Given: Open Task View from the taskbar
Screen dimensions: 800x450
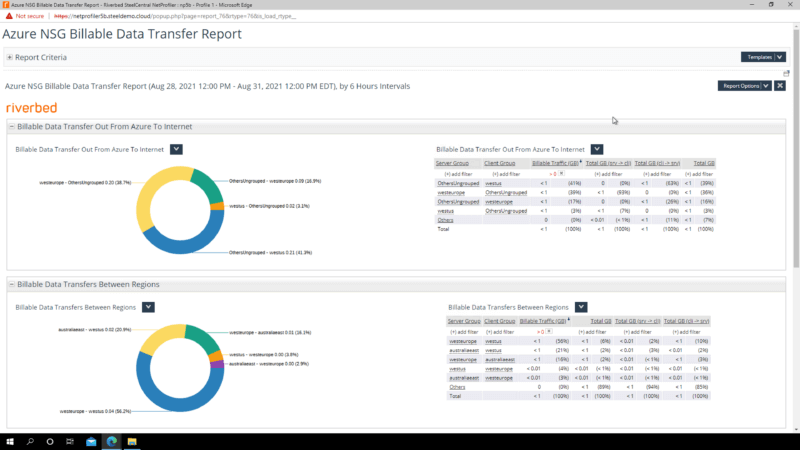Looking at the screenshot, I should click(70, 442).
